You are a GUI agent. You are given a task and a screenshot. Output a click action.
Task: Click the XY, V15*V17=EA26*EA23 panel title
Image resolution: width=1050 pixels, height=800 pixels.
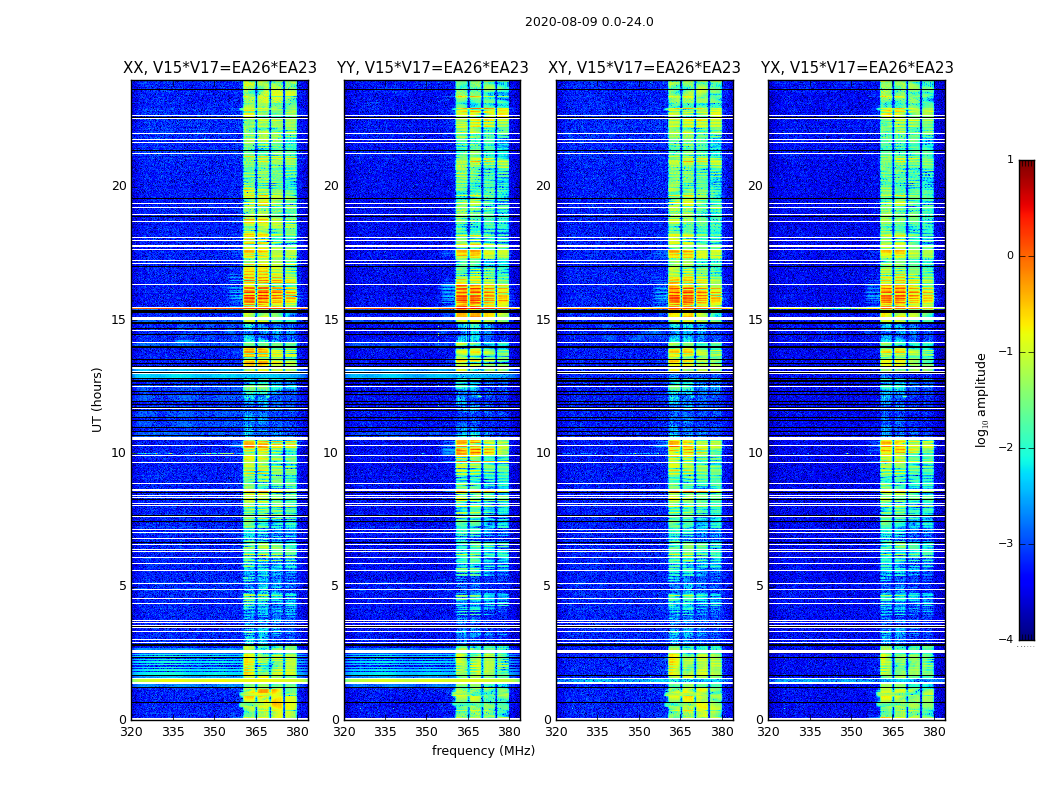[x=644, y=68]
